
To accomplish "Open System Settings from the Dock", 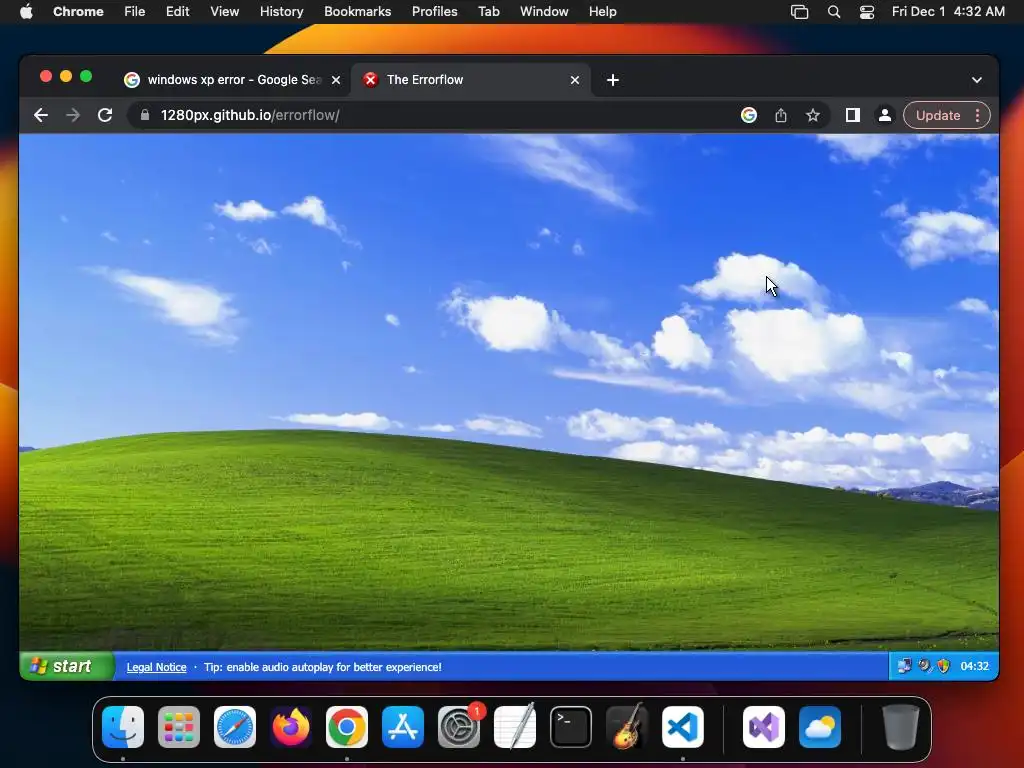I will point(459,727).
